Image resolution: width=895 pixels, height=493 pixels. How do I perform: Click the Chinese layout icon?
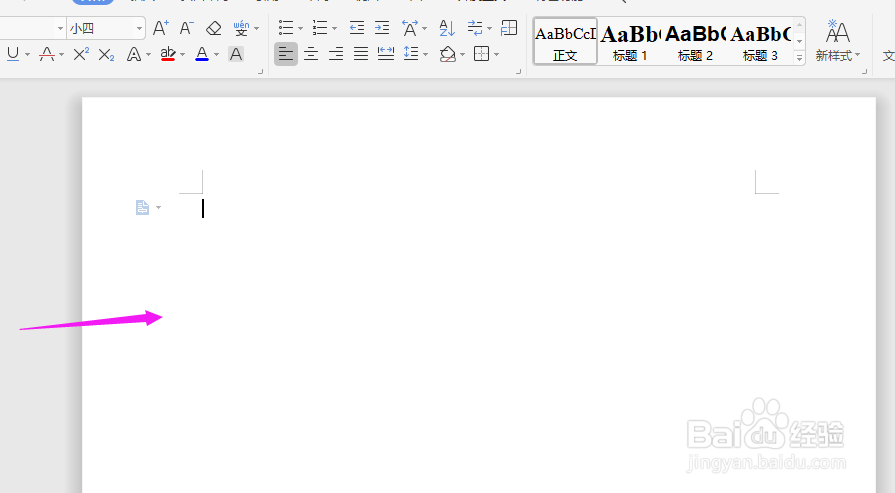(410, 28)
